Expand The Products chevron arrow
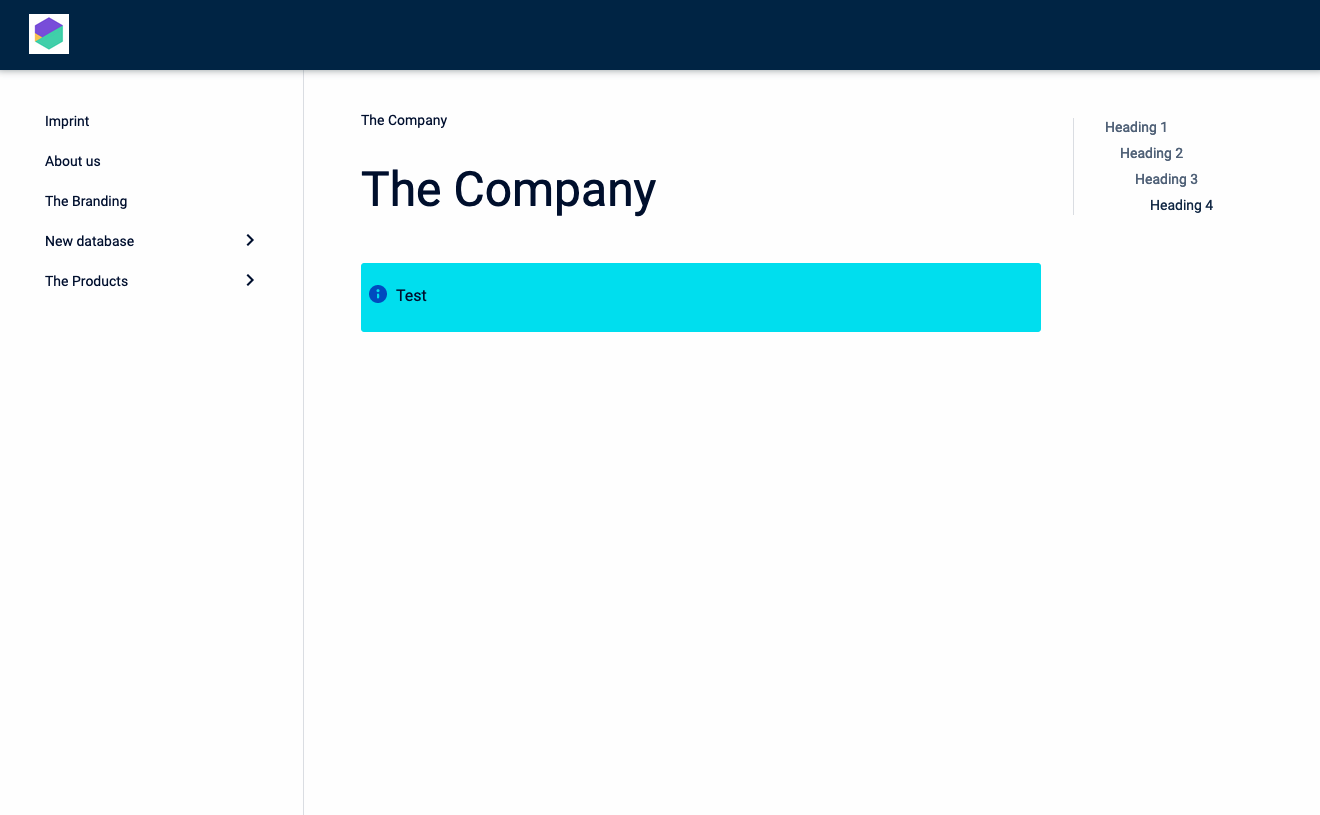Image resolution: width=1320 pixels, height=815 pixels. 250,280
